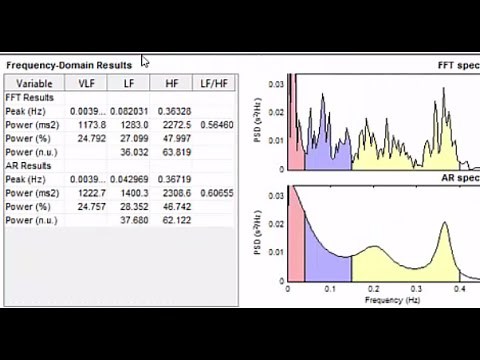Click AR LF percent value 28.352
The height and width of the screenshot is (360, 480).
[134, 207]
